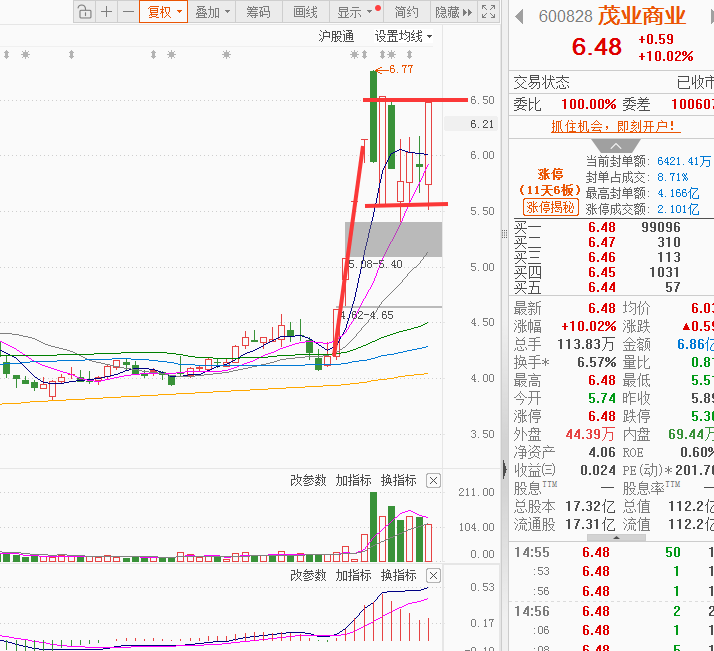The image size is (714, 651).
Task: Click the 筹码 toolbar button
Action: (259, 12)
